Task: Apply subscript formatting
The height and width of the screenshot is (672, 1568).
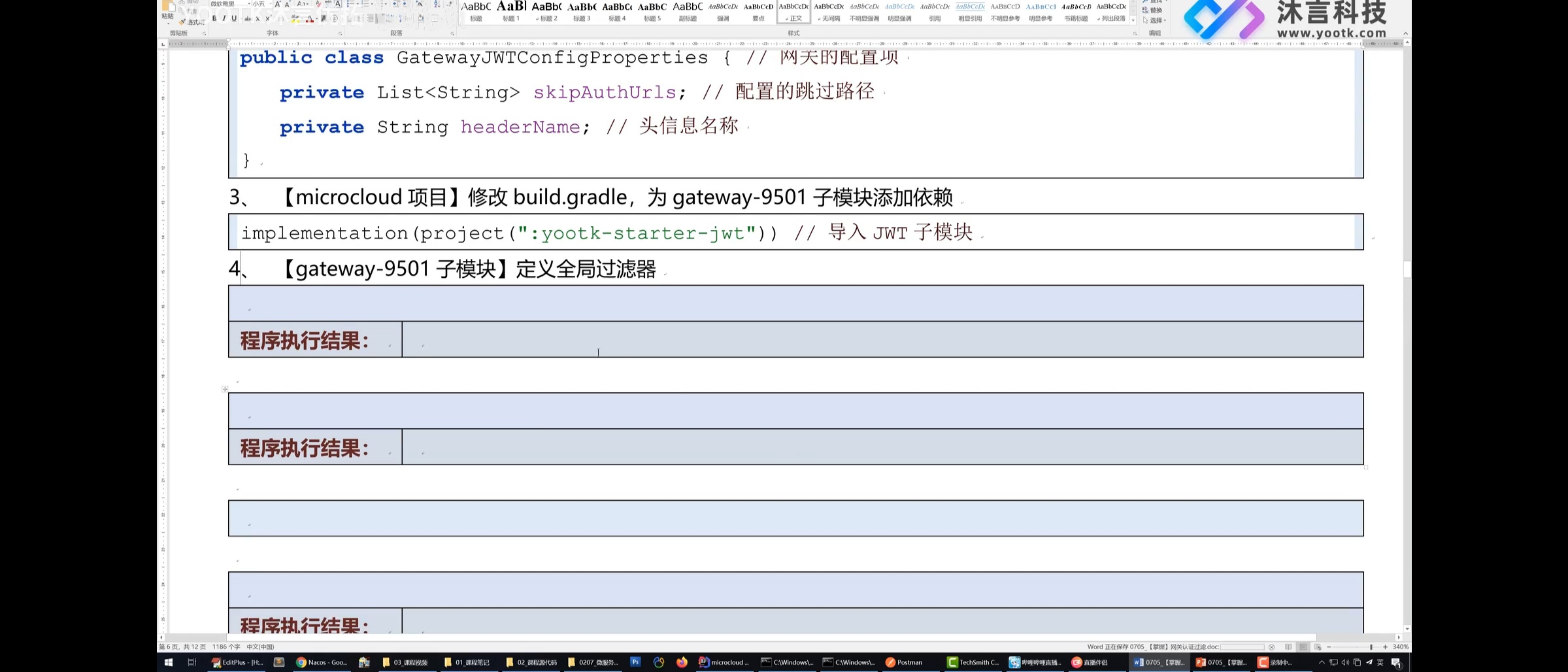Action: (x=258, y=19)
